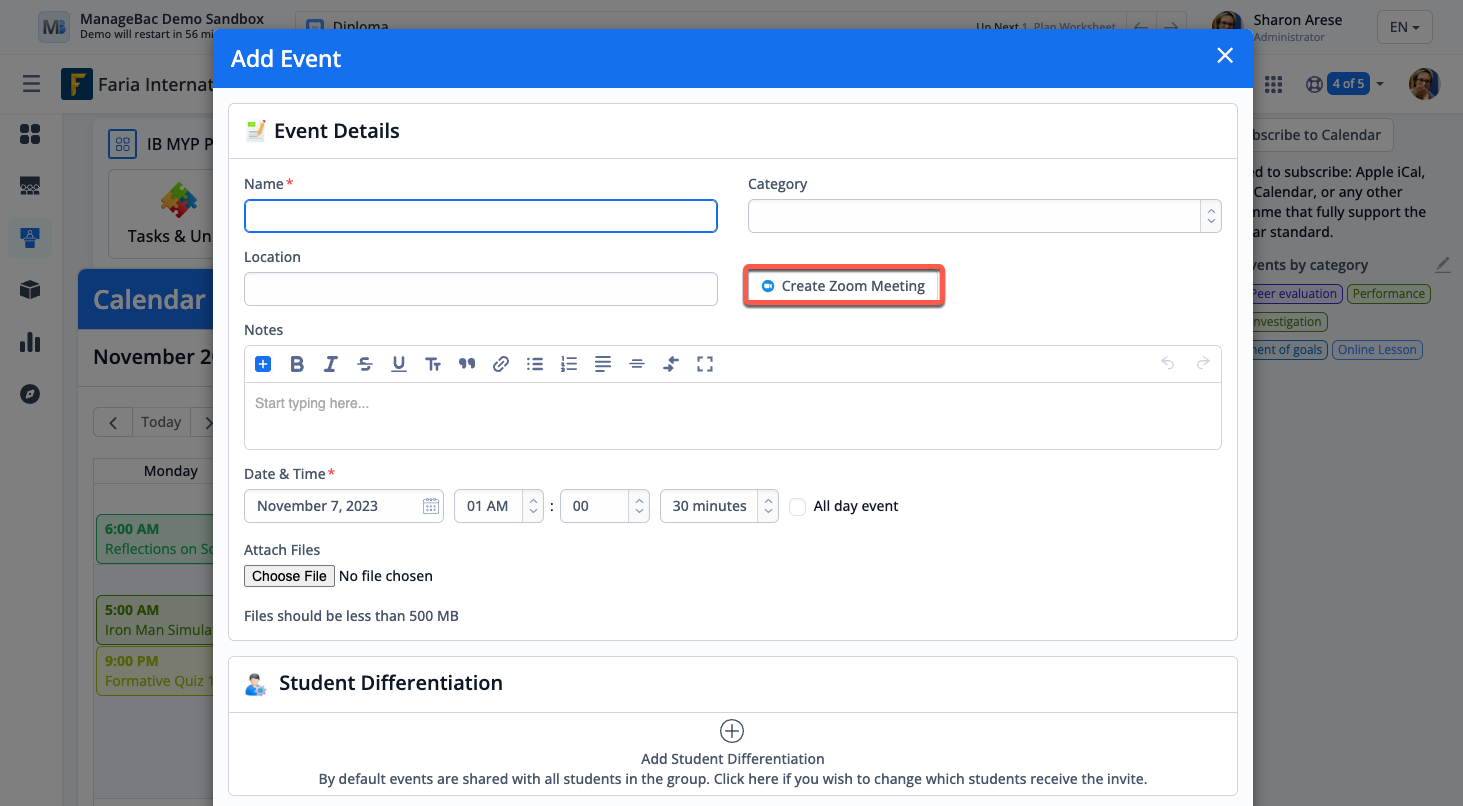Insert a numbered list in Notes
The width and height of the screenshot is (1463, 806).
(569, 364)
